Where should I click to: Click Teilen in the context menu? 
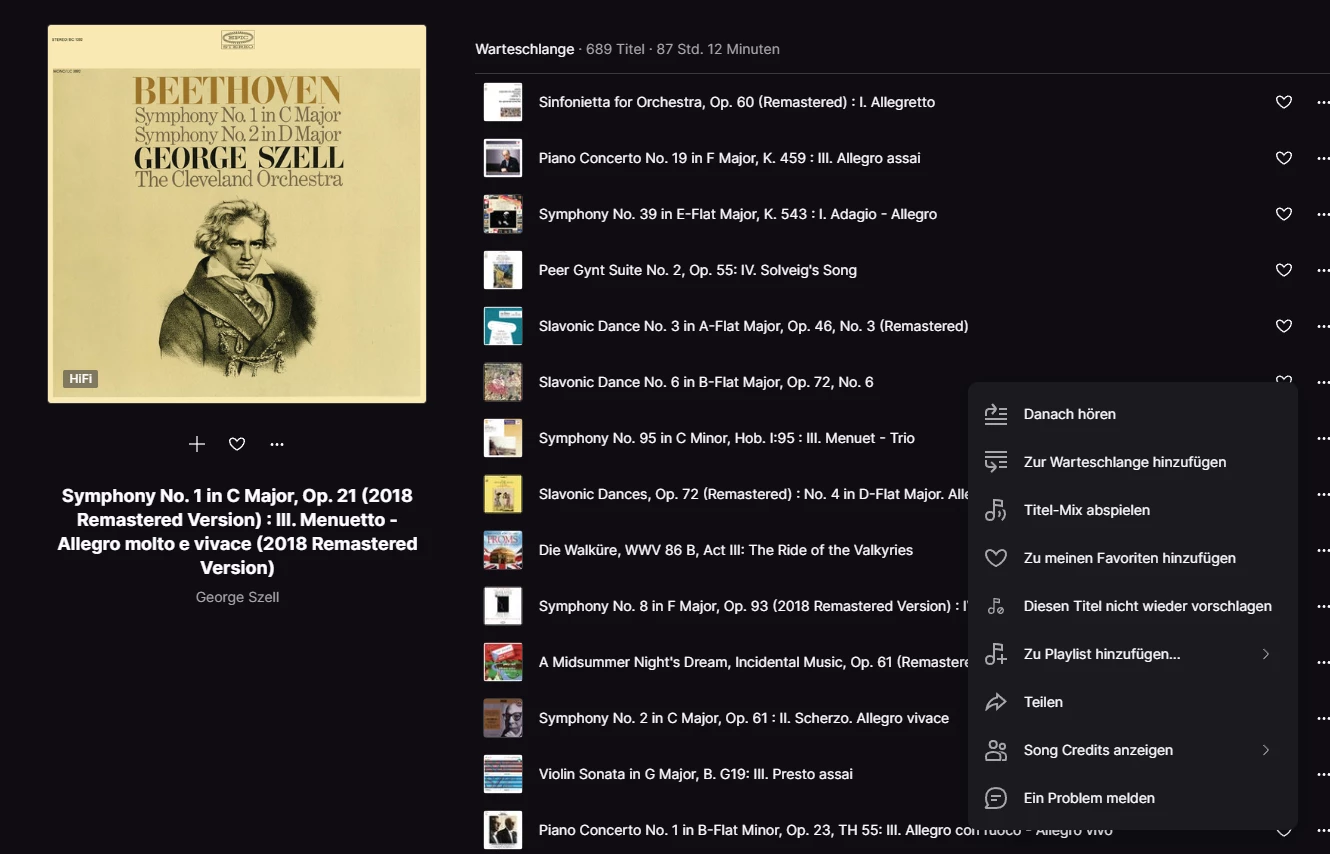point(1133,702)
